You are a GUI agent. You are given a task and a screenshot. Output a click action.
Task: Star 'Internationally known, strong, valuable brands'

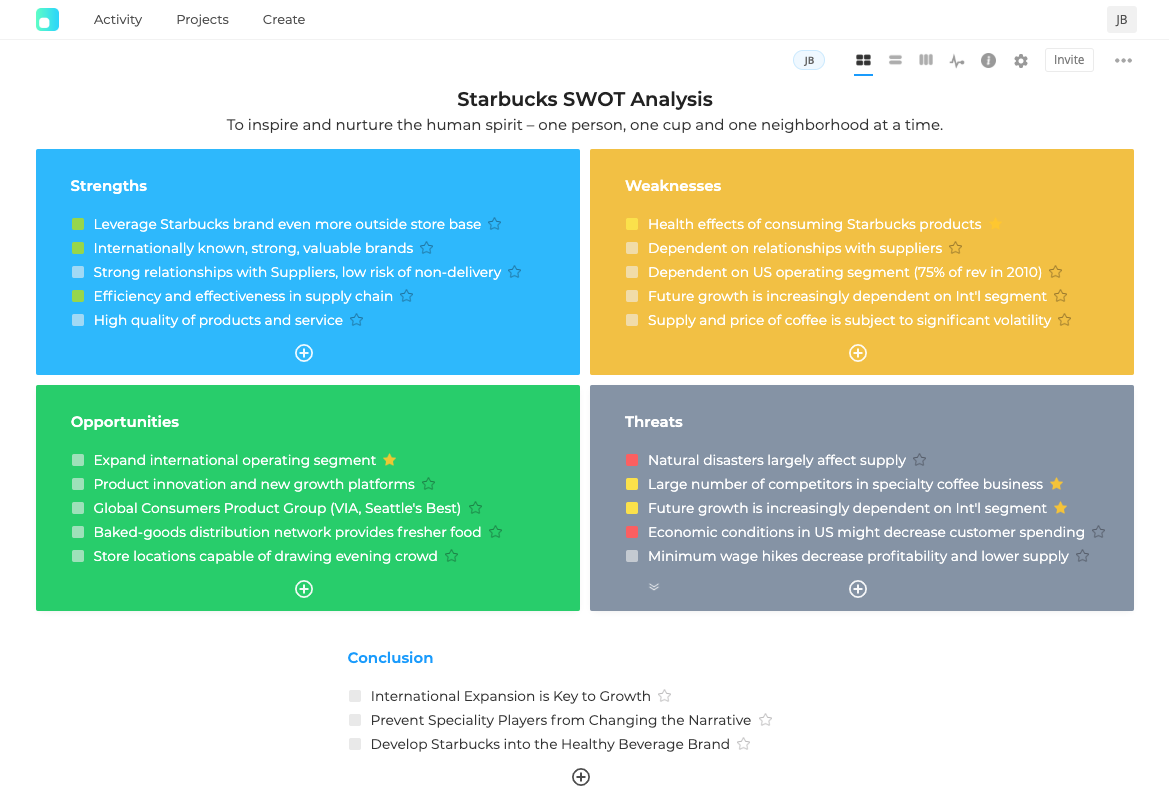pos(426,248)
